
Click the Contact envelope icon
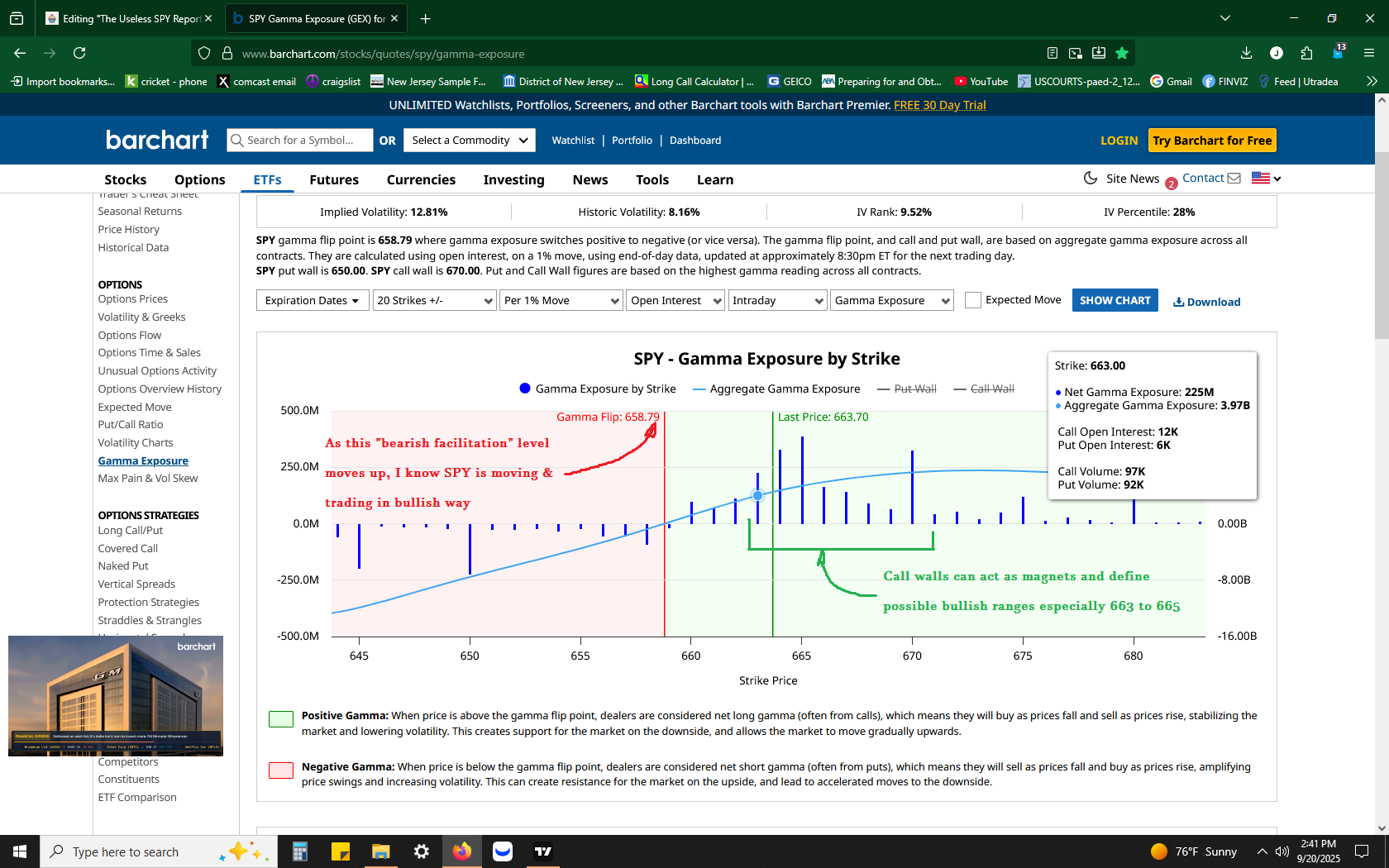coord(1234,178)
